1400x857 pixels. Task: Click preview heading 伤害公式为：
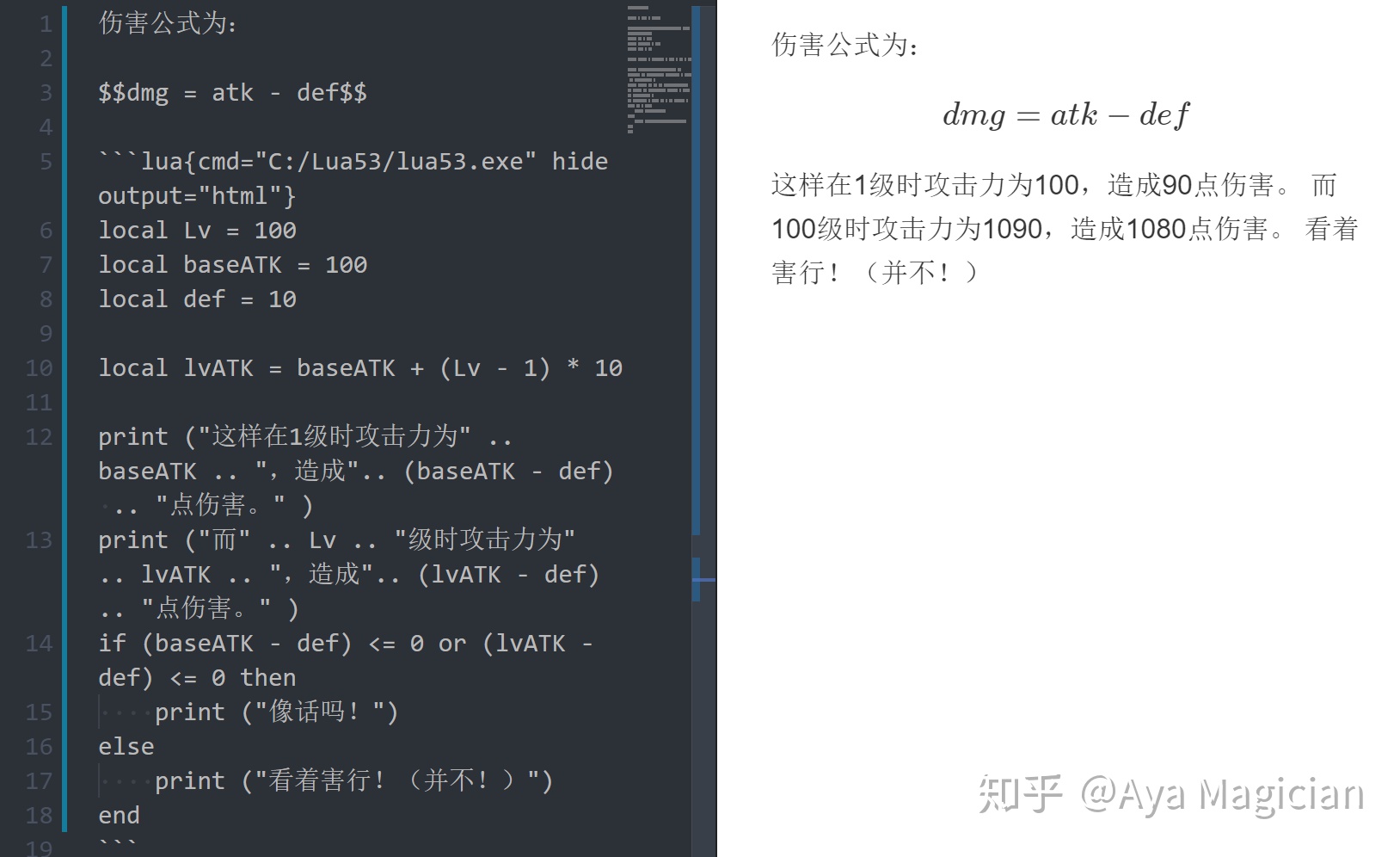[x=845, y=45]
